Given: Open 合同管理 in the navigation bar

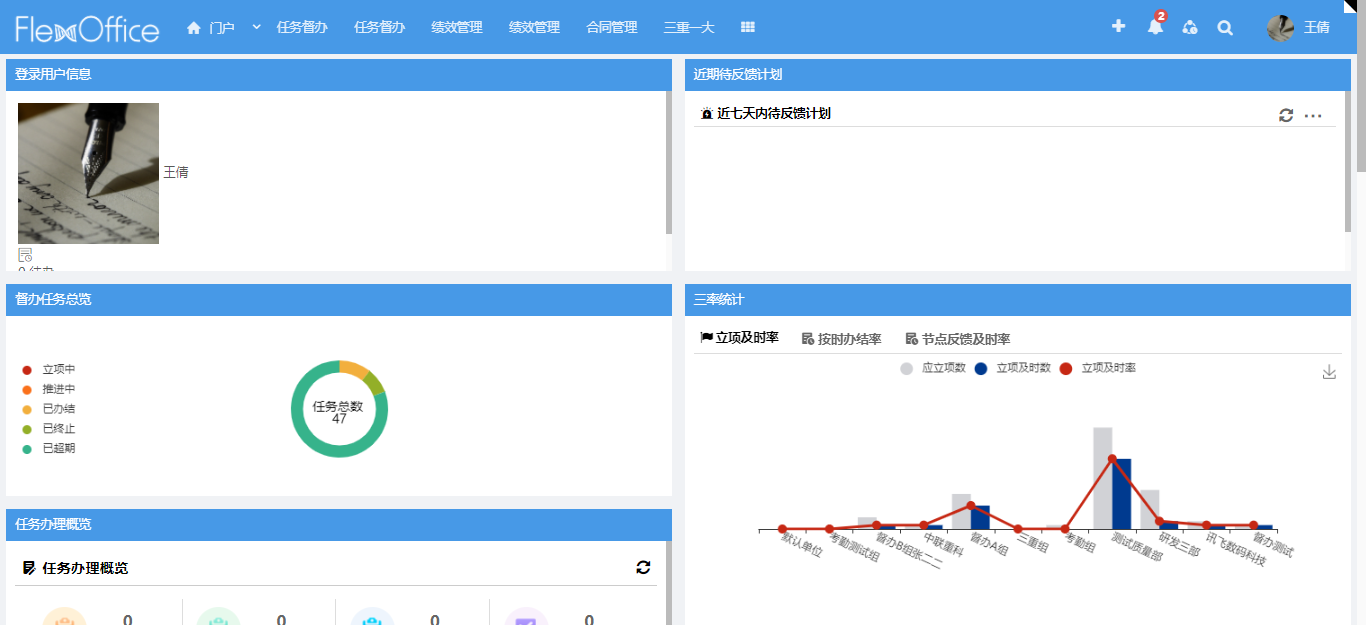Looking at the screenshot, I should coord(611,28).
